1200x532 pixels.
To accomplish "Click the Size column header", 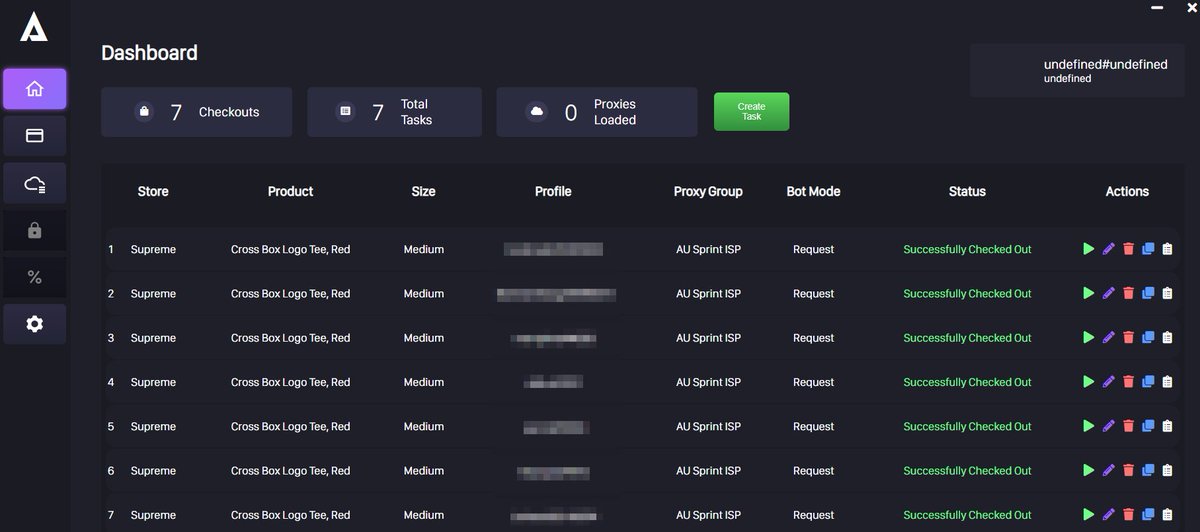I will [x=424, y=191].
